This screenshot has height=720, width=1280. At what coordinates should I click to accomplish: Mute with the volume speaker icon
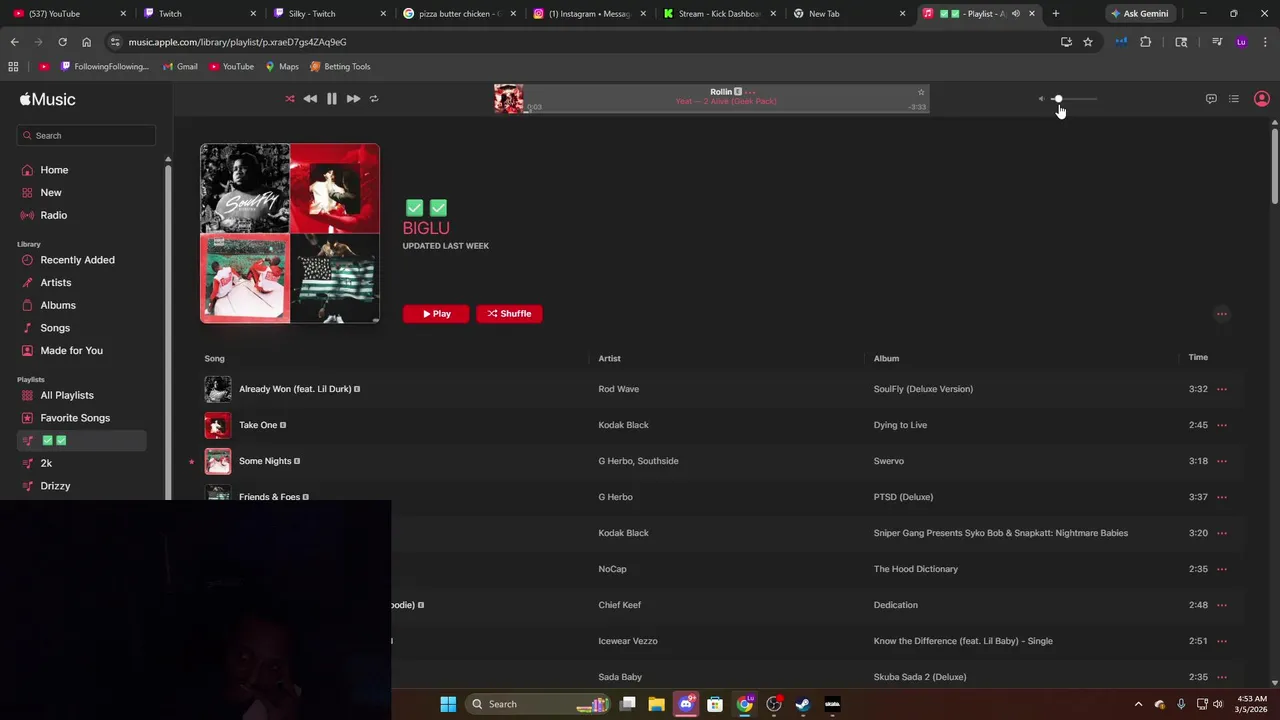point(1041,99)
